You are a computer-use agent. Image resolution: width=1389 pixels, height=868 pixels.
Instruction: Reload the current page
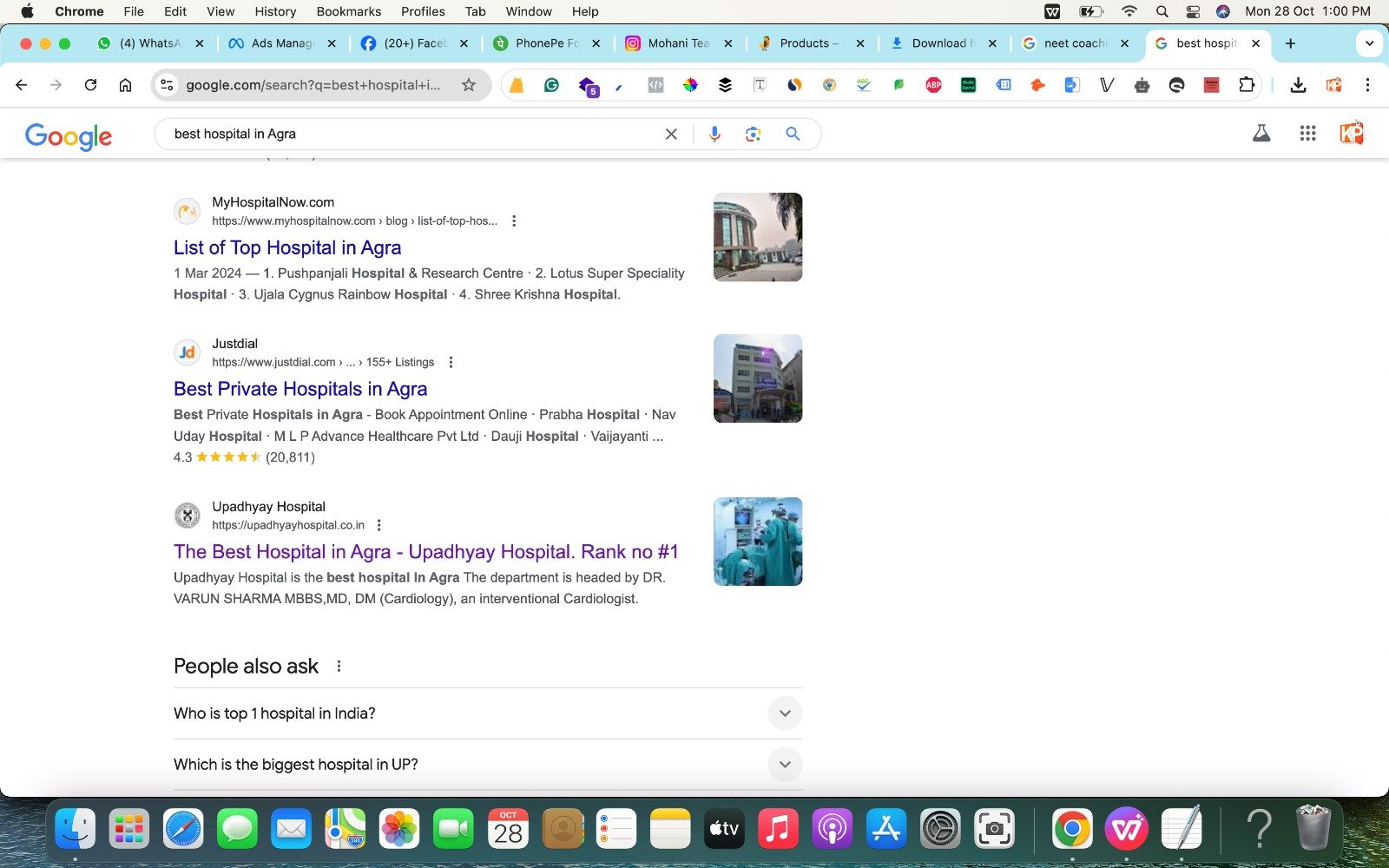90,84
